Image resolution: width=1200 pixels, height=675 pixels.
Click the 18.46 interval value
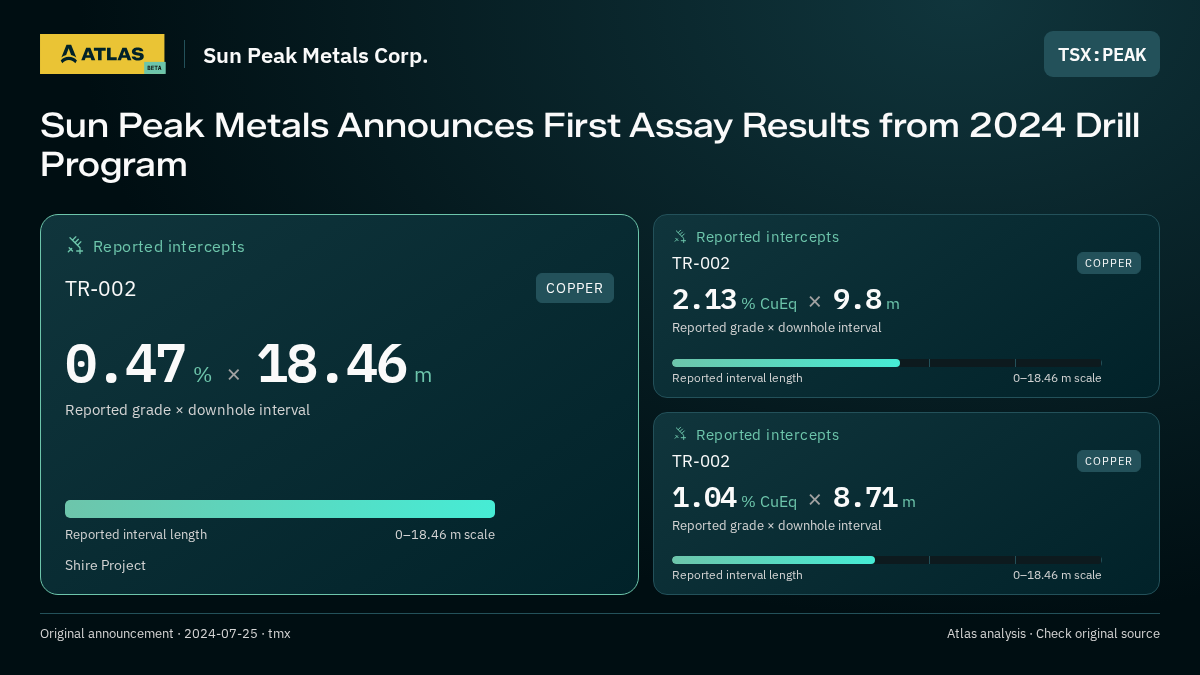[332, 365]
